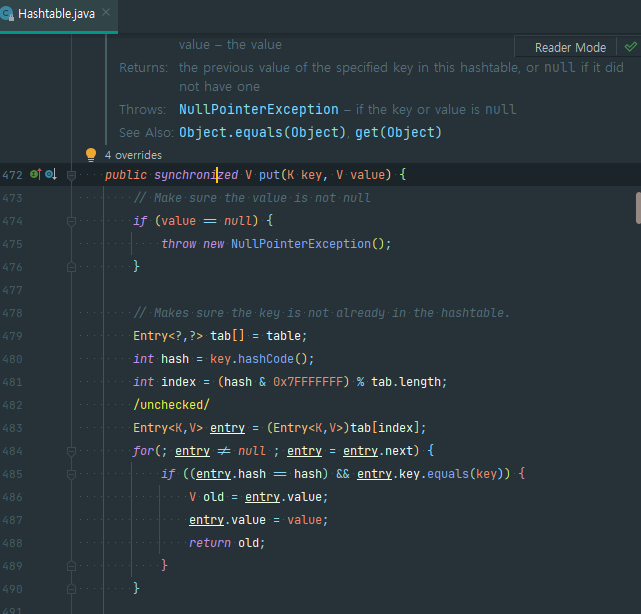The image size is (641, 614).
Task: Click 'table' variable on line 479
Action: click(283, 336)
